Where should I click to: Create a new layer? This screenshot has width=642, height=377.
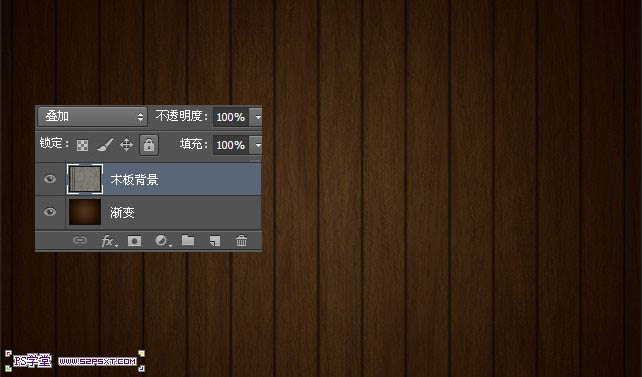pos(215,241)
